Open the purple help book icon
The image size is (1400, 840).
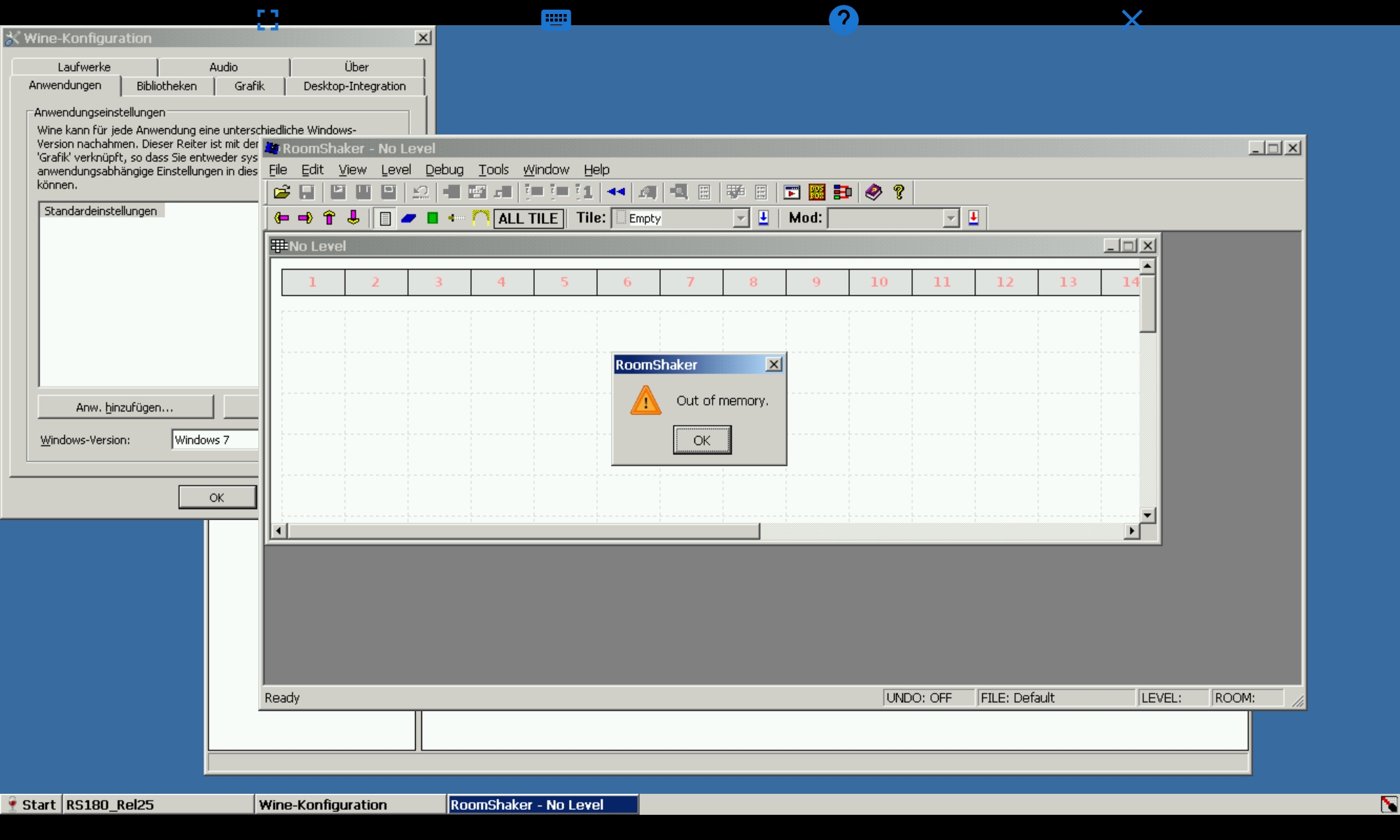[x=874, y=192]
